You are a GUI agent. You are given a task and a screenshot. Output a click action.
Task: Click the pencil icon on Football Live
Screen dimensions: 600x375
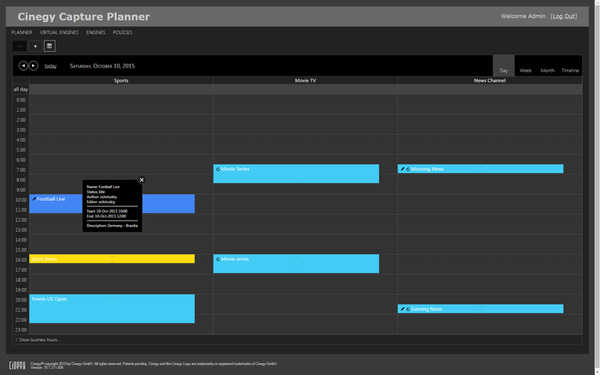[34, 199]
